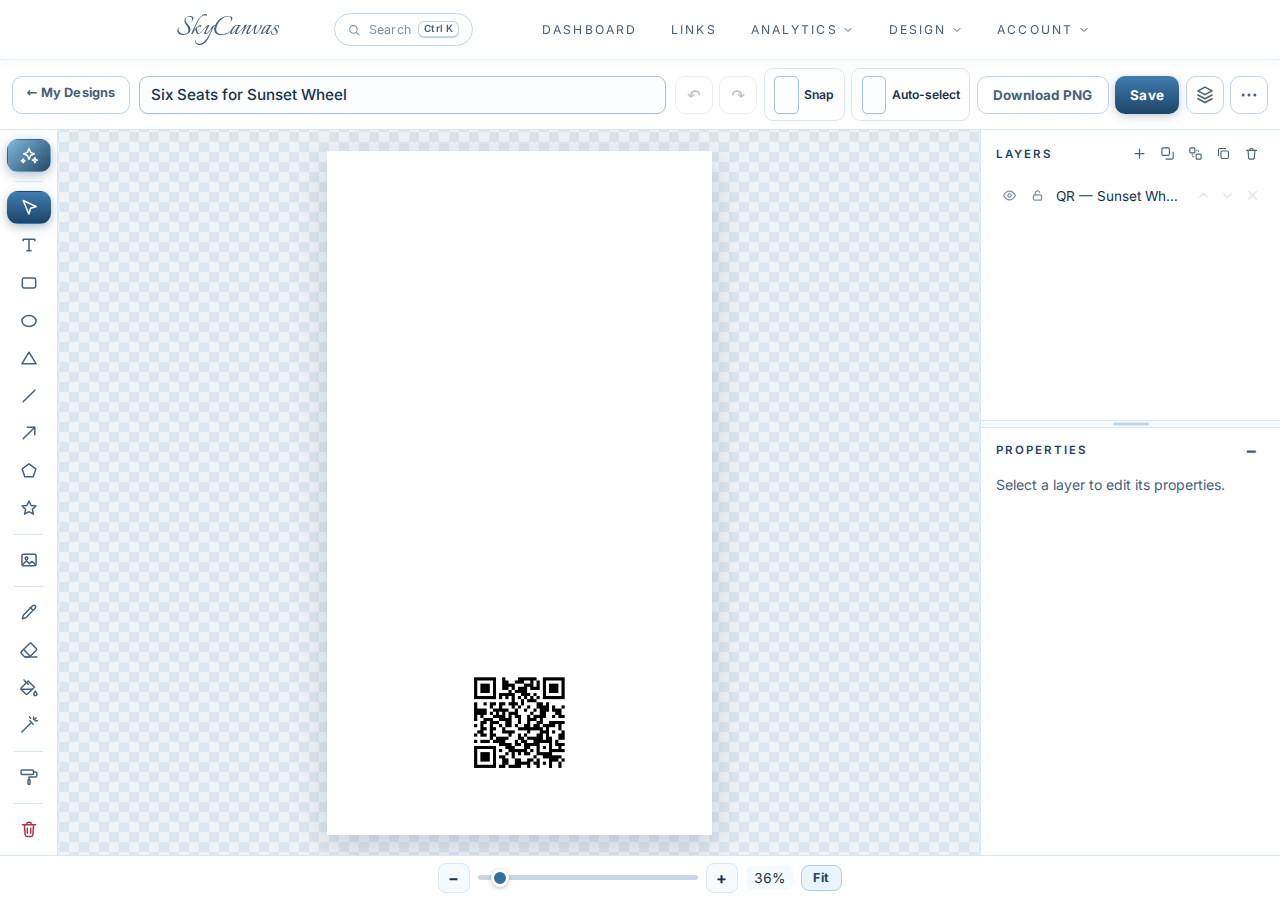Redo the last action
The image size is (1280, 900).
[738, 95]
